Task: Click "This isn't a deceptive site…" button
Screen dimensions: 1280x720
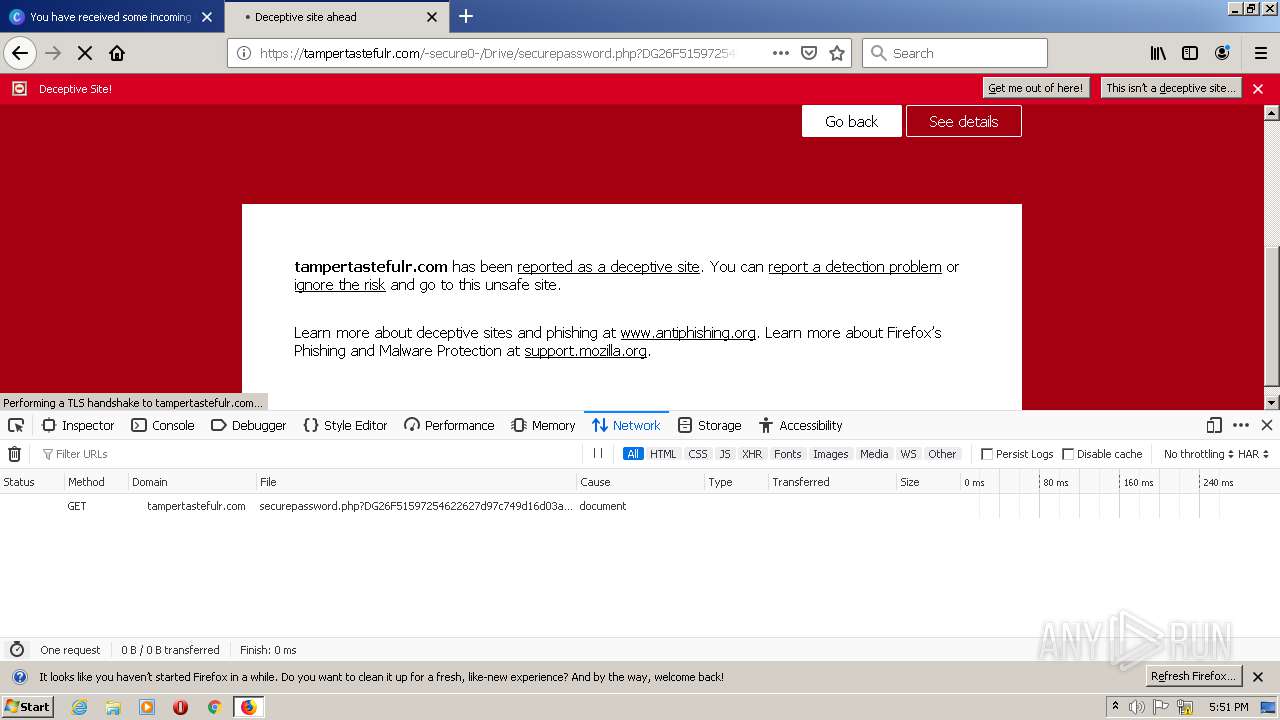Action: pos(1171,88)
